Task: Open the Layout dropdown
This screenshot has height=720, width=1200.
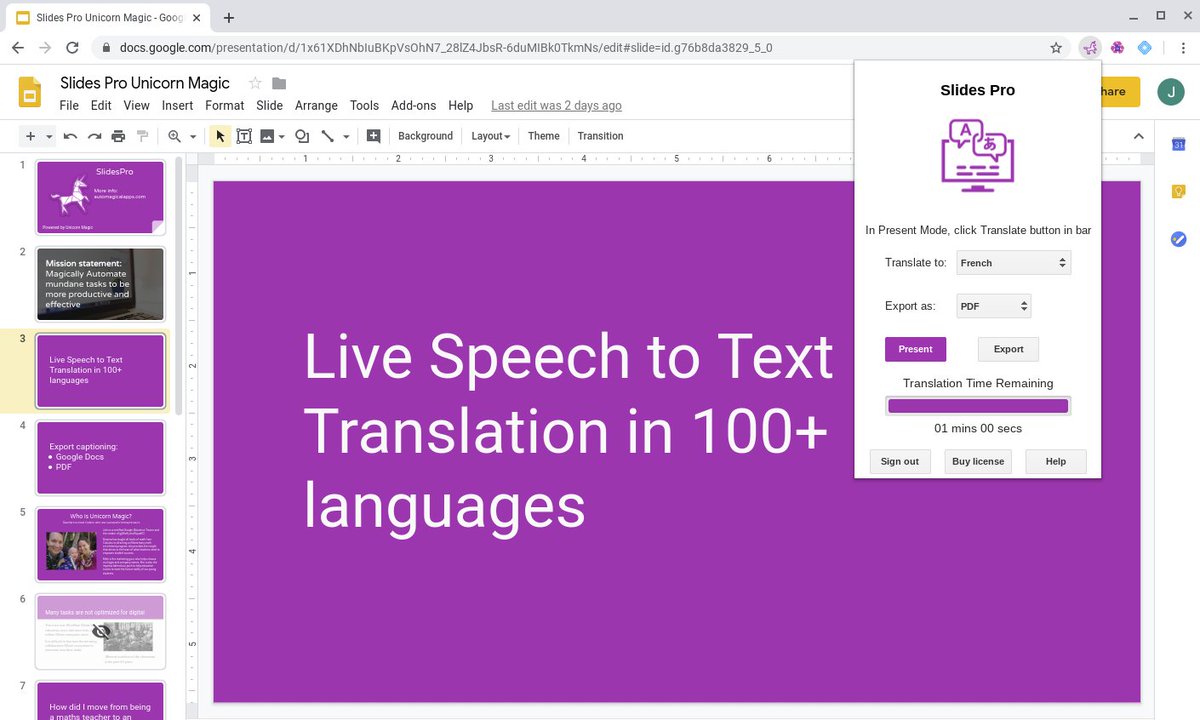Action: coord(491,136)
